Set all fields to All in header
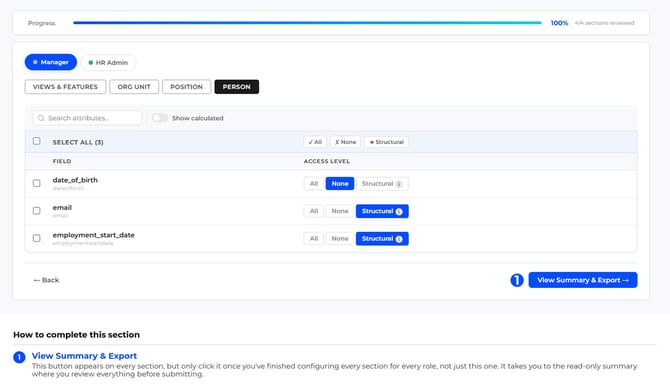Image resolution: width=670 pixels, height=384 pixels. [315, 142]
